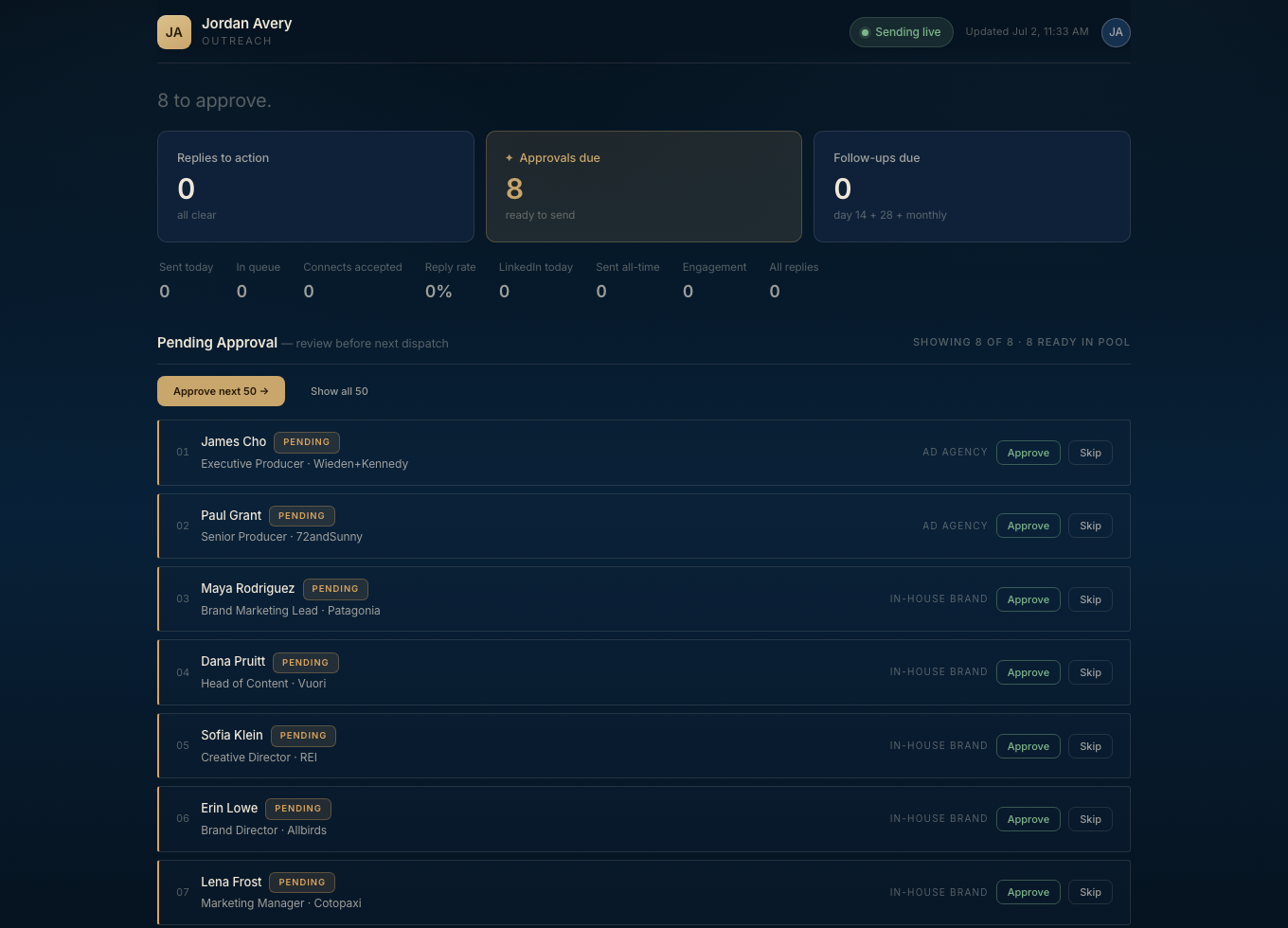Open the Replies to action card
The image size is (1288, 928).
click(315, 187)
